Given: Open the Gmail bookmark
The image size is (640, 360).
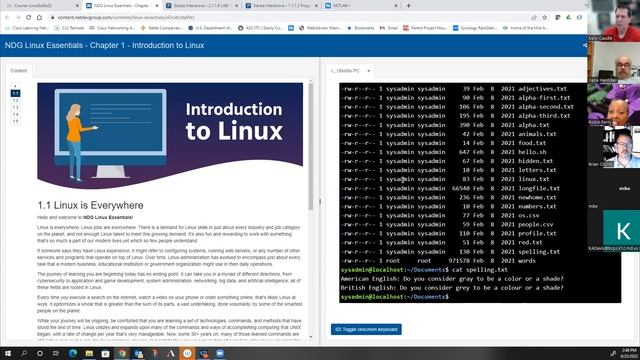Looking at the screenshot, I should [x=389, y=28].
